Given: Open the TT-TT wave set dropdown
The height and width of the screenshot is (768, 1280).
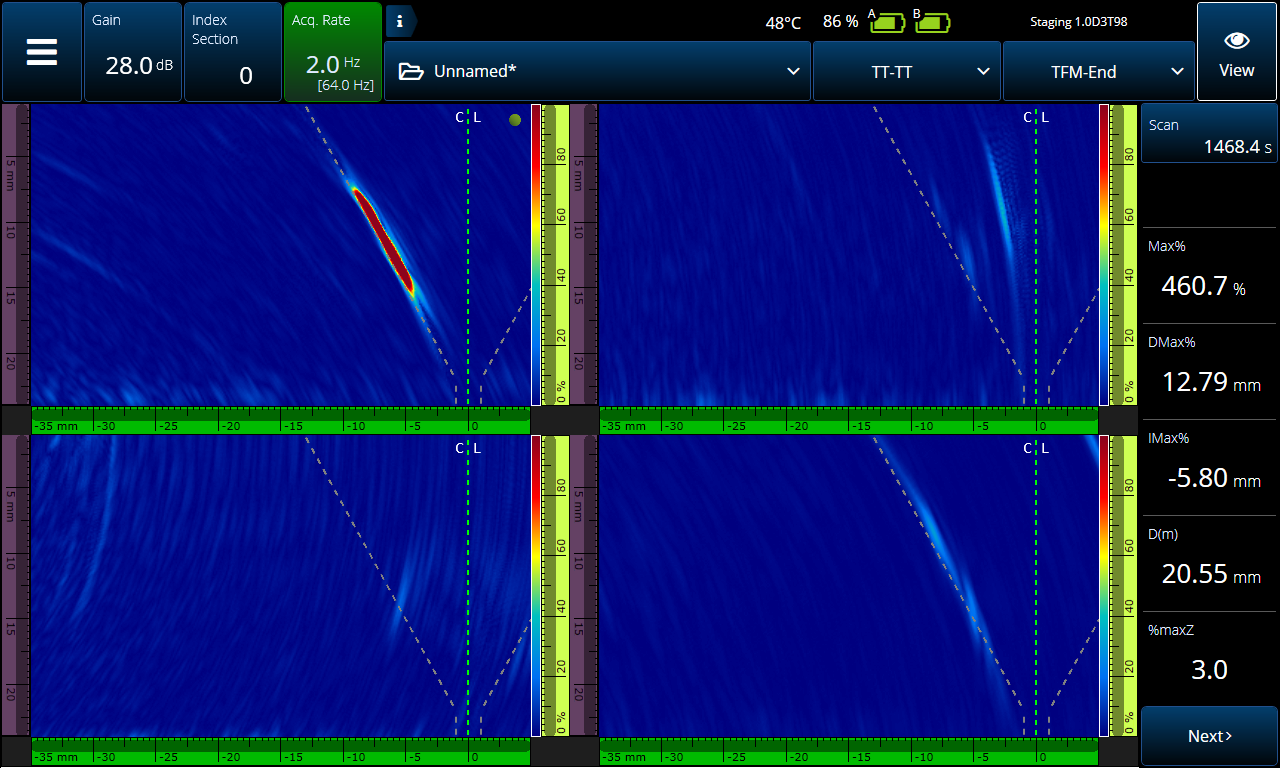Looking at the screenshot, I should (x=906, y=72).
